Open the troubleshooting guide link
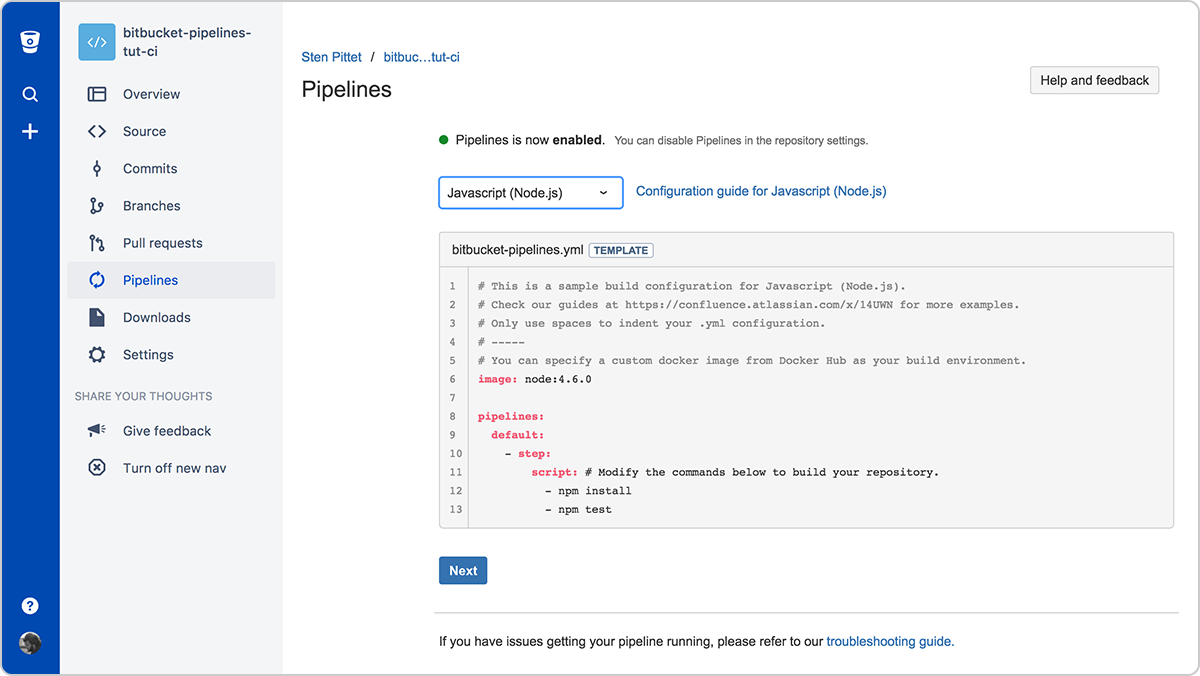 888,641
